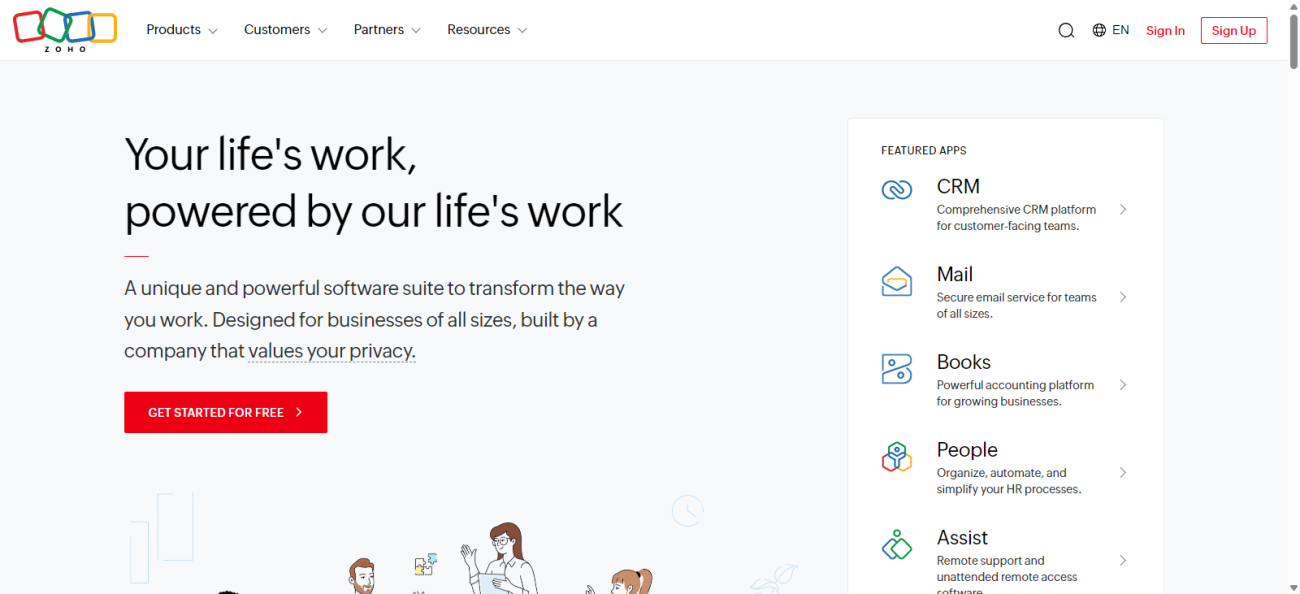1300x594 pixels.
Task: Open the search magnifier icon
Action: pyautogui.click(x=1066, y=30)
